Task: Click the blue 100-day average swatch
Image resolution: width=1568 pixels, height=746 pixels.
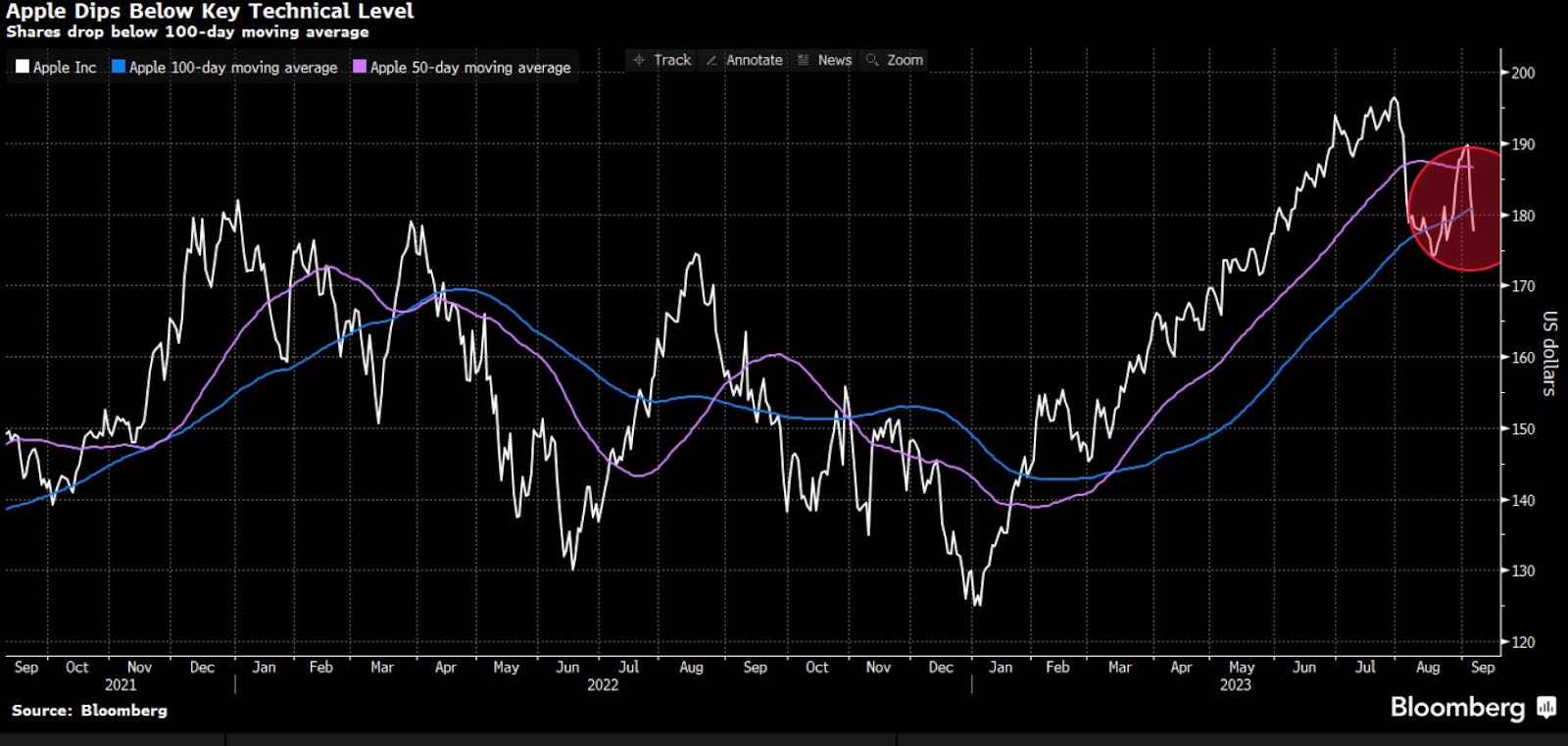Action: [x=119, y=67]
